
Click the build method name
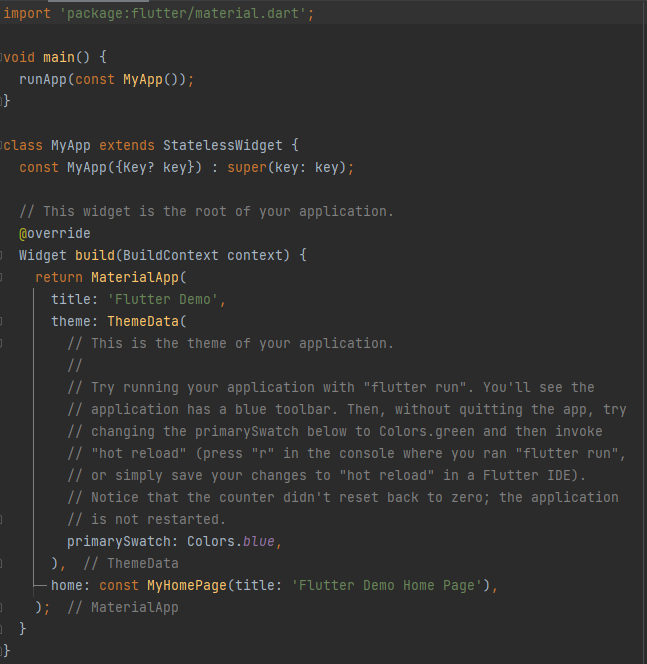[x=95, y=255]
